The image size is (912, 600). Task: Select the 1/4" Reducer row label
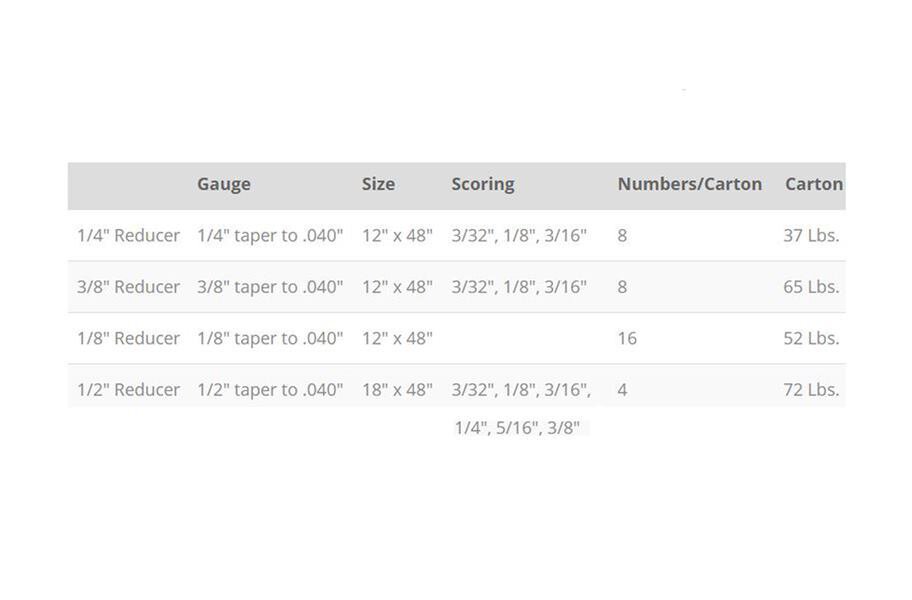coord(128,236)
